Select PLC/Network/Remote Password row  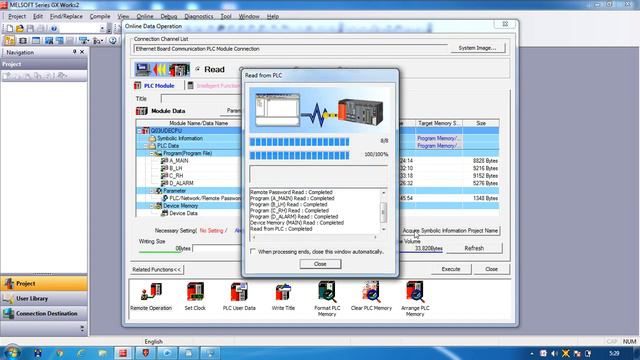317,198
